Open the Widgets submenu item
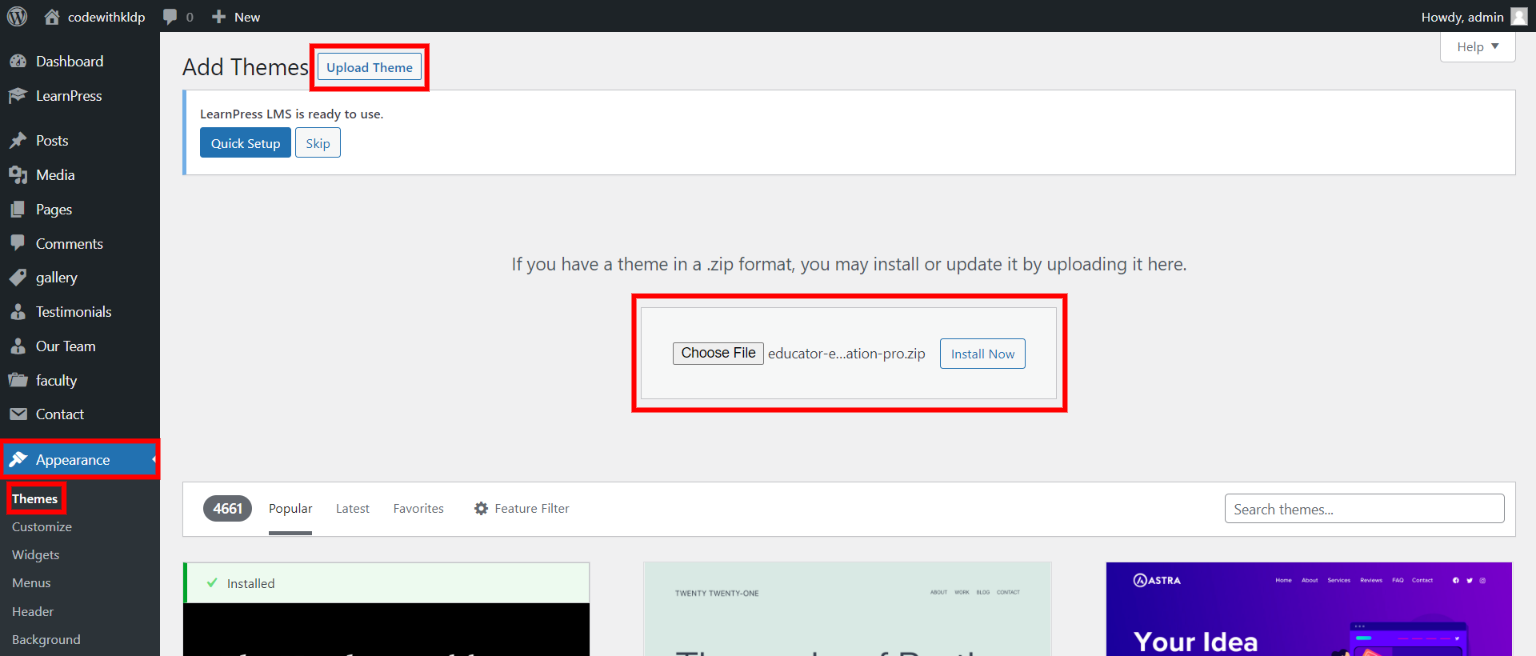This screenshot has width=1536, height=656. point(36,555)
